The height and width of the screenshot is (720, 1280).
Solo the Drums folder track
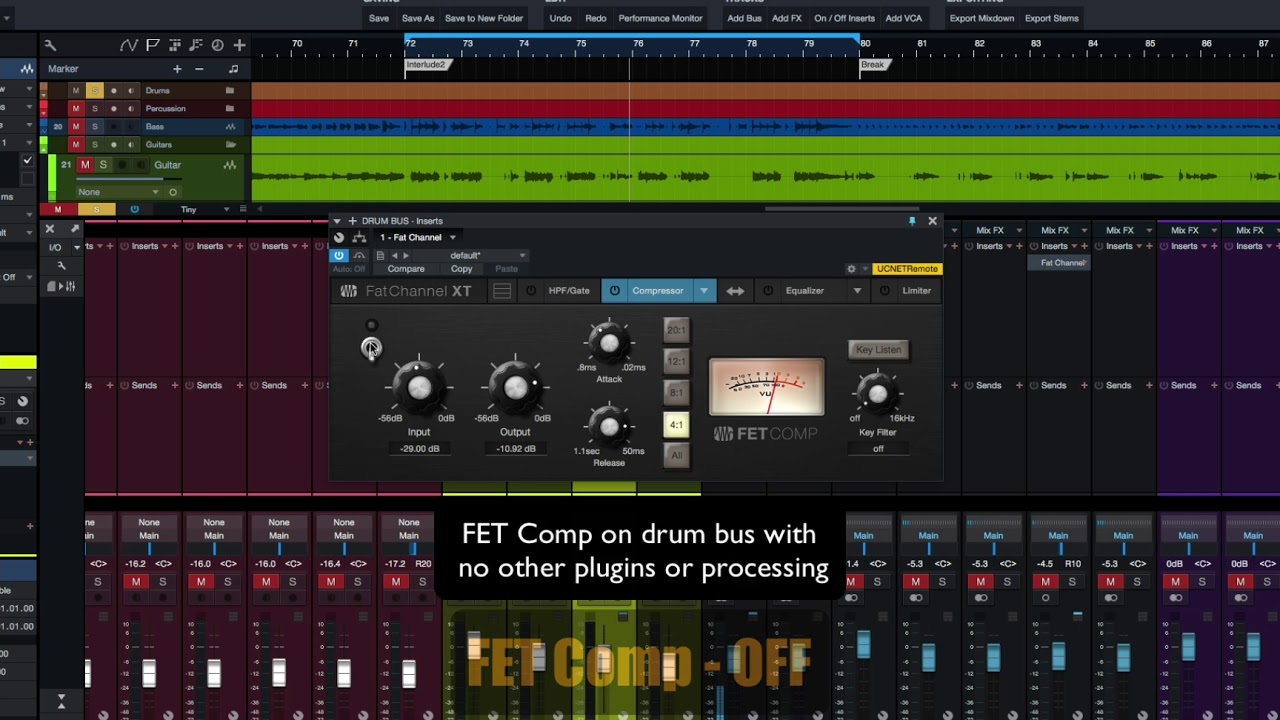tap(95, 91)
